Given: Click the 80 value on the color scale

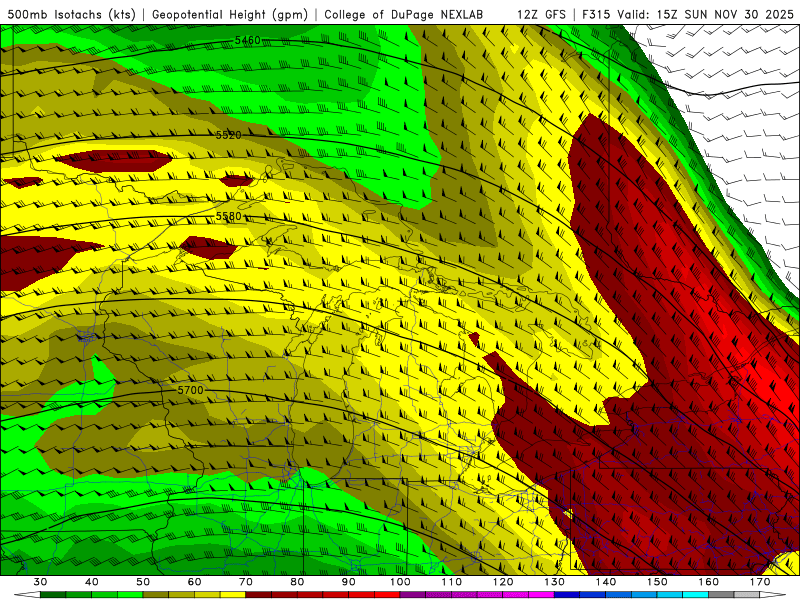Looking at the screenshot, I should coord(297,582).
